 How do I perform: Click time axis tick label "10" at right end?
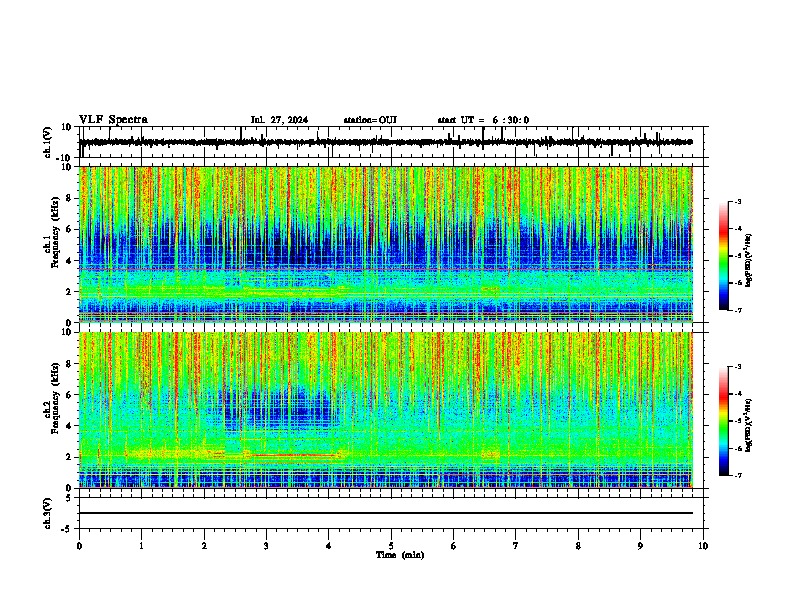tap(703, 546)
